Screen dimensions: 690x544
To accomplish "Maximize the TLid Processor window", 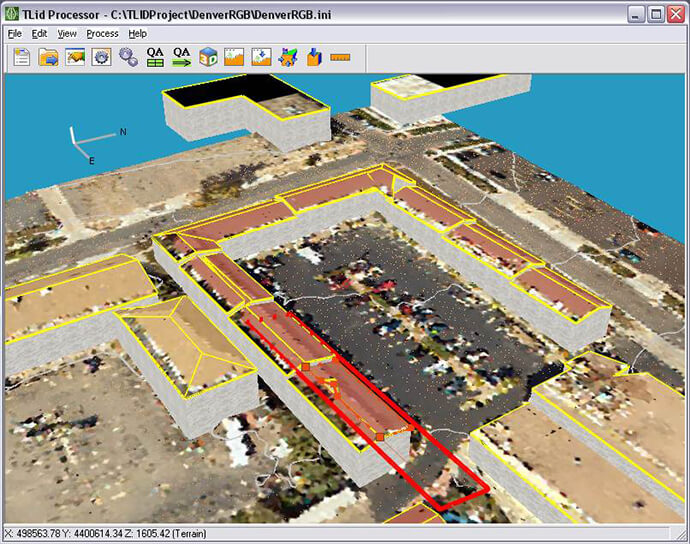I will 656,15.
